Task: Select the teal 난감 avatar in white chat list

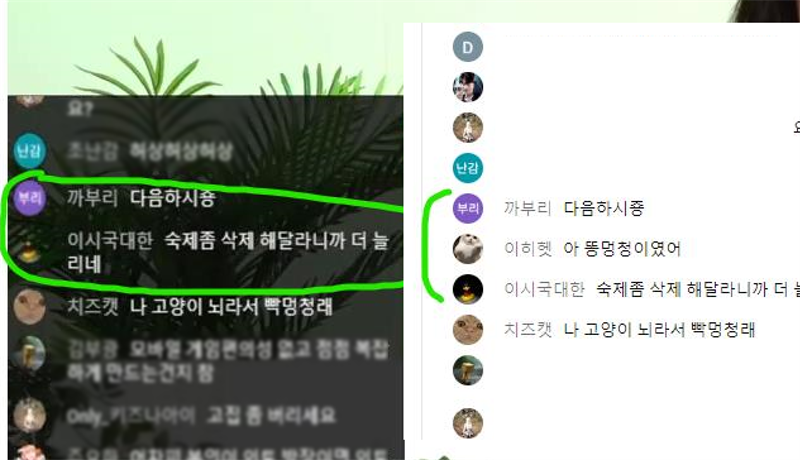Action: [468, 168]
